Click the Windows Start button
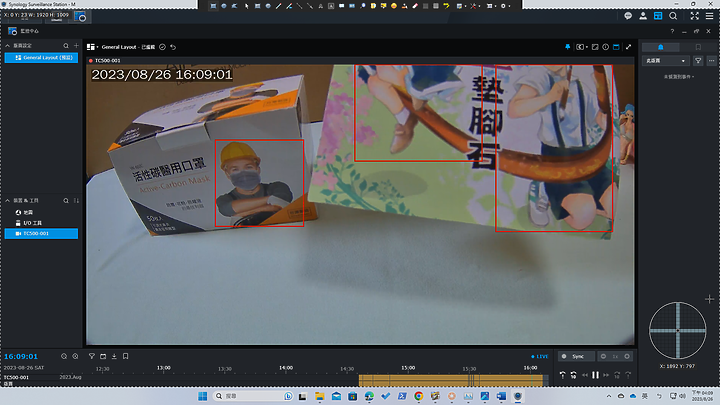 pyautogui.click(x=202, y=396)
